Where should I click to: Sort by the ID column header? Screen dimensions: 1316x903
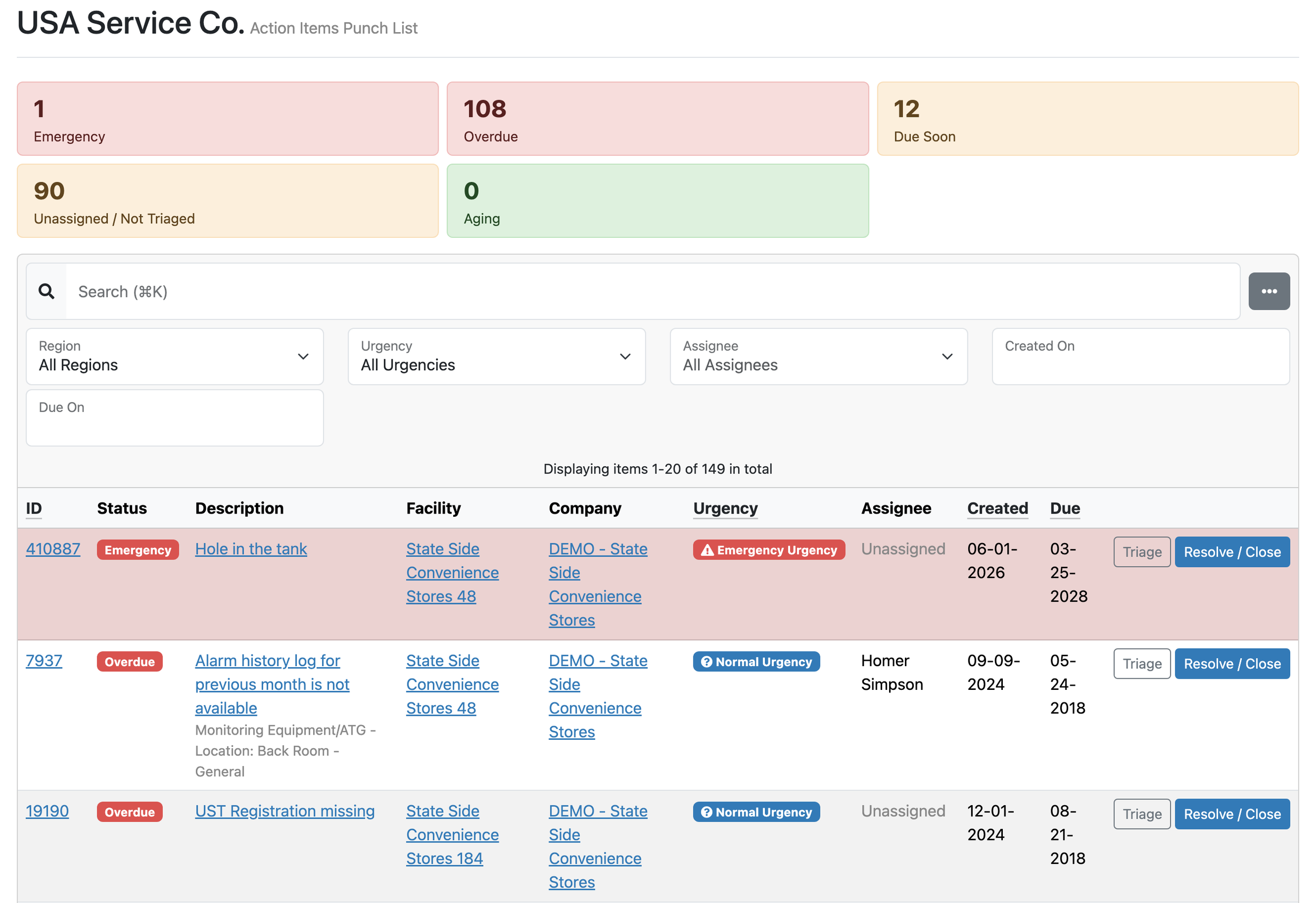[34, 508]
